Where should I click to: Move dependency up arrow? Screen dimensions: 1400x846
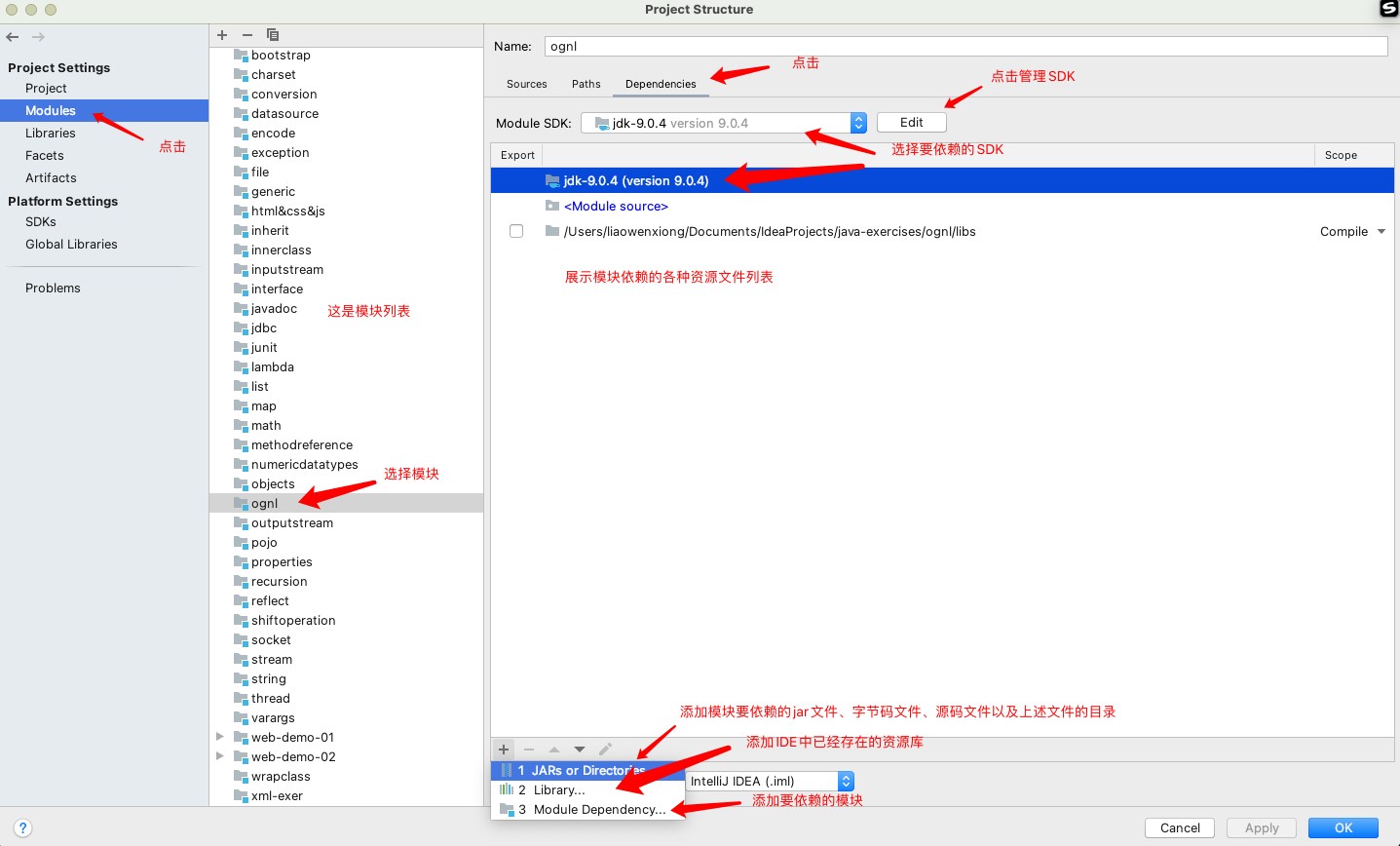pyautogui.click(x=554, y=750)
